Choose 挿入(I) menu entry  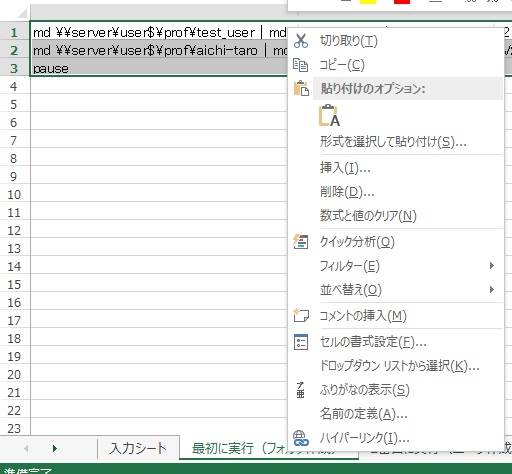click(345, 167)
